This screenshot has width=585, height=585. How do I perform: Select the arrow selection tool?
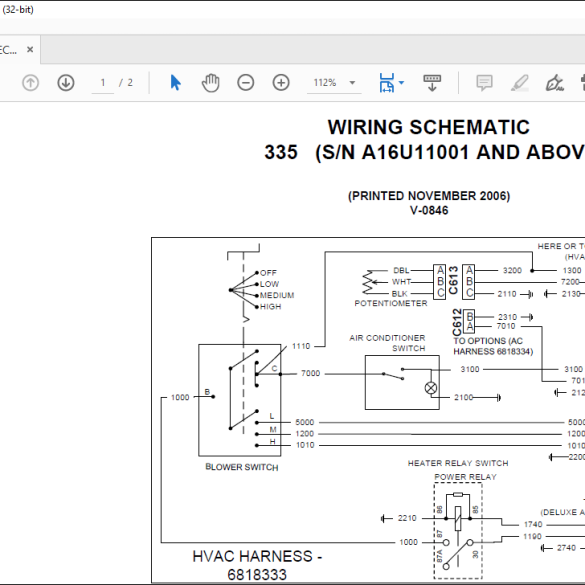click(x=175, y=82)
